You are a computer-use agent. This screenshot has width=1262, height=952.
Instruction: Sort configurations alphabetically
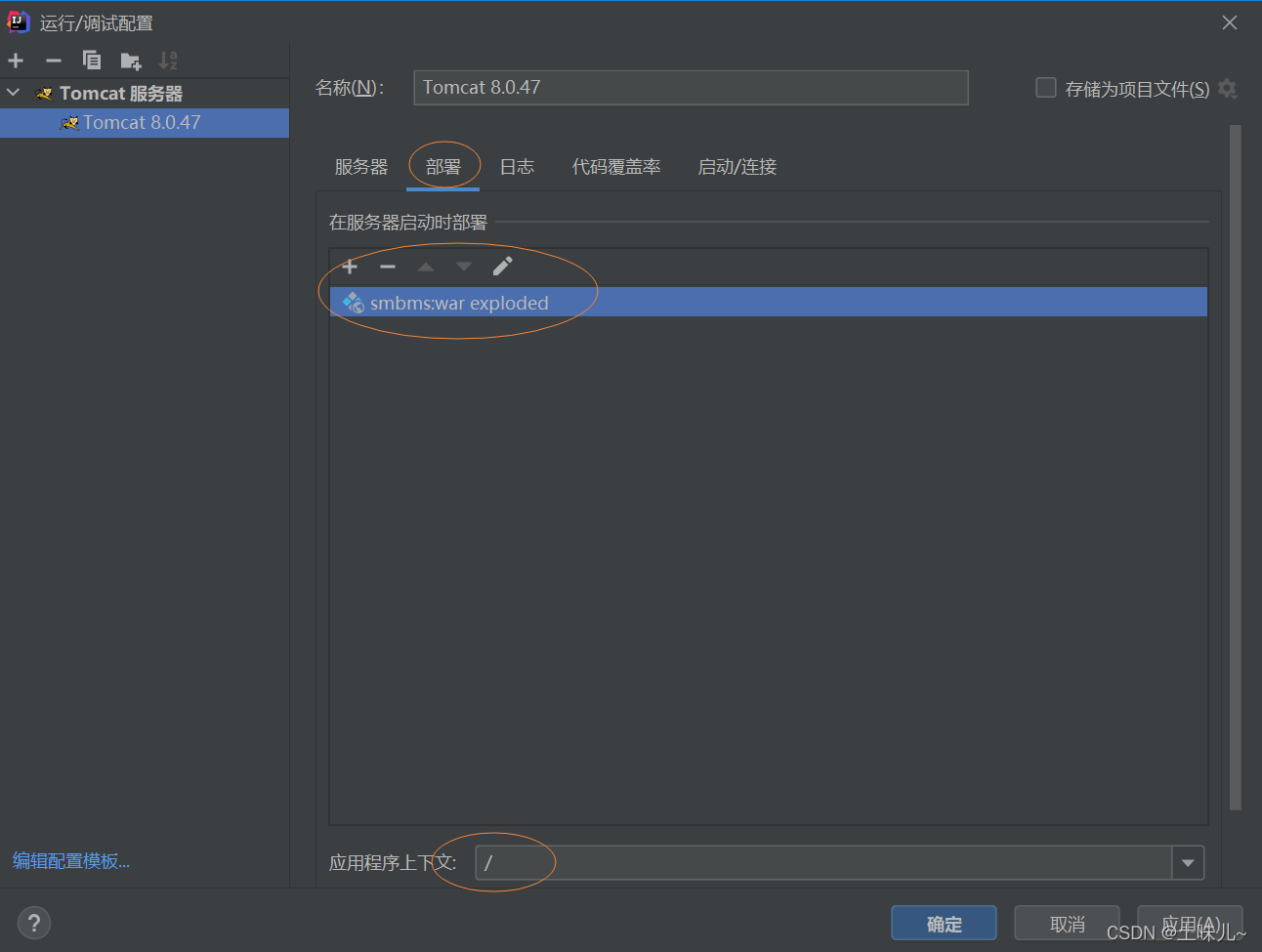pos(168,61)
